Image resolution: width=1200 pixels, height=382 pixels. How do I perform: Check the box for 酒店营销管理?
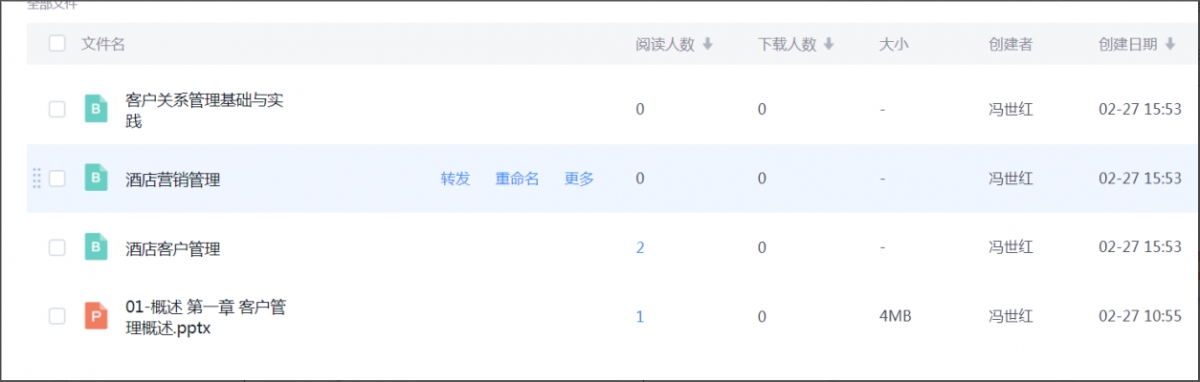[x=57, y=178]
